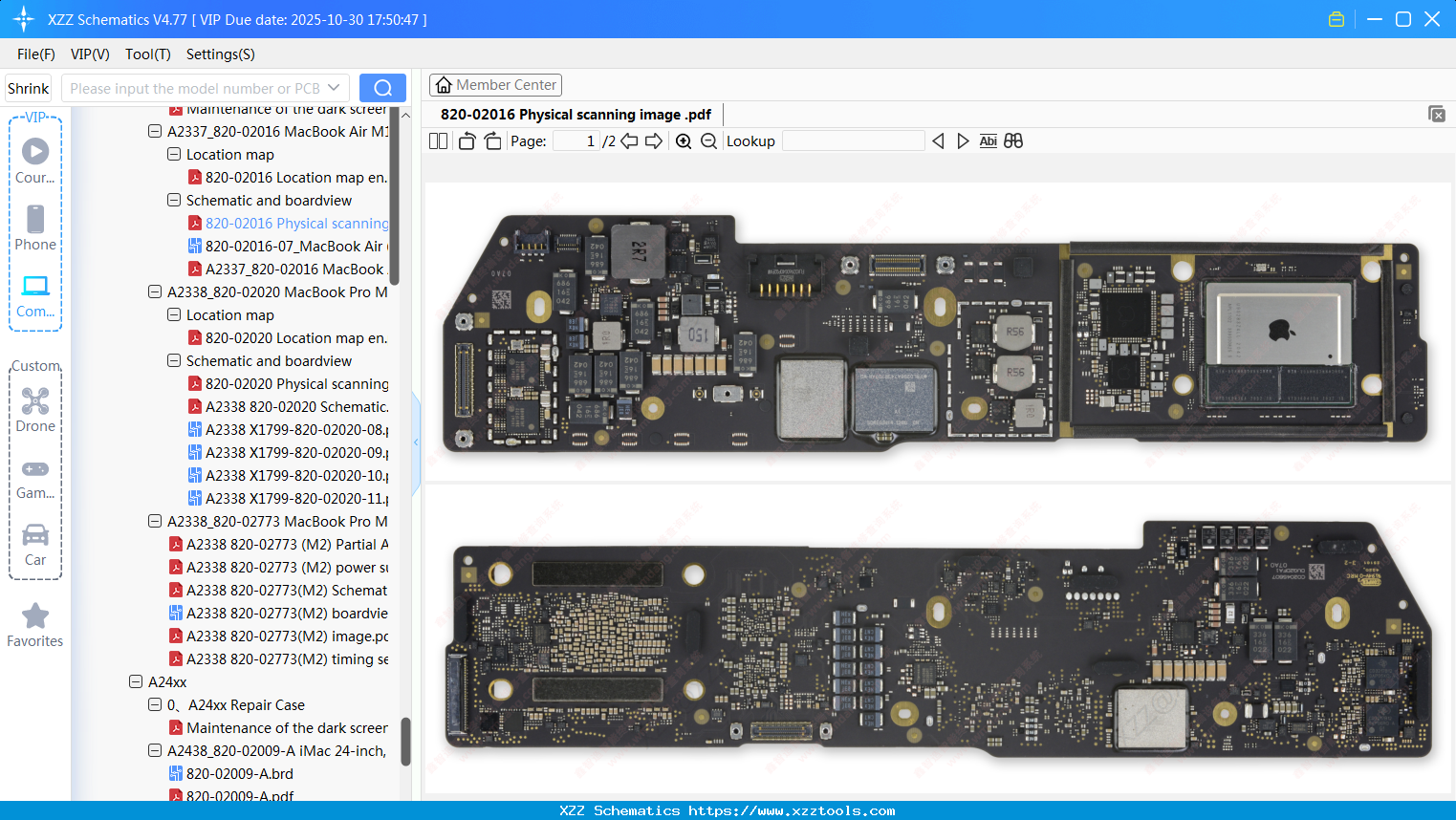Image resolution: width=1456 pixels, height=820 pixels.
Task: Open the Favorites star
Action: coord(35,625)
